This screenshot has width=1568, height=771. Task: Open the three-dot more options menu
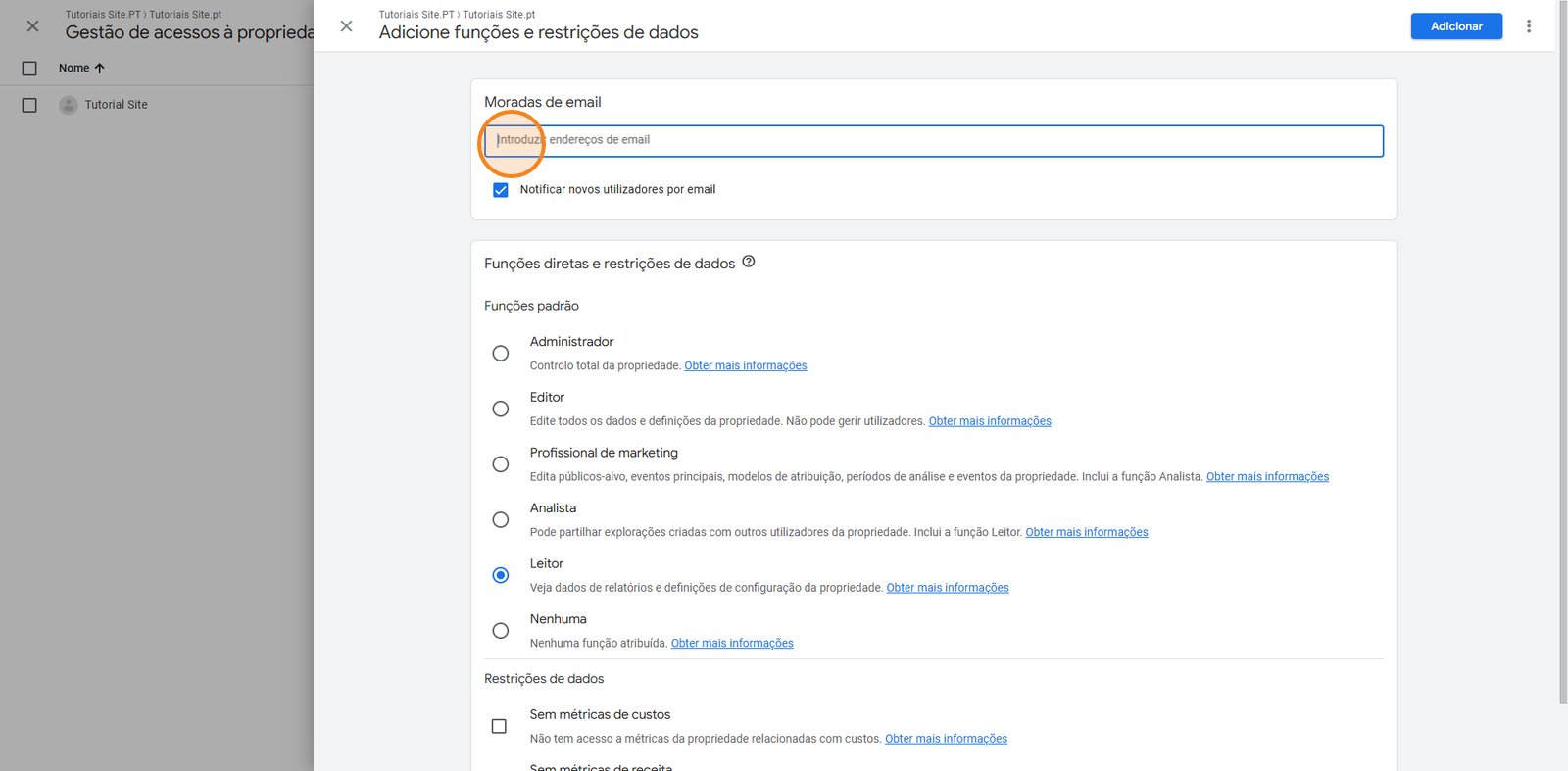click(1528, 26)
